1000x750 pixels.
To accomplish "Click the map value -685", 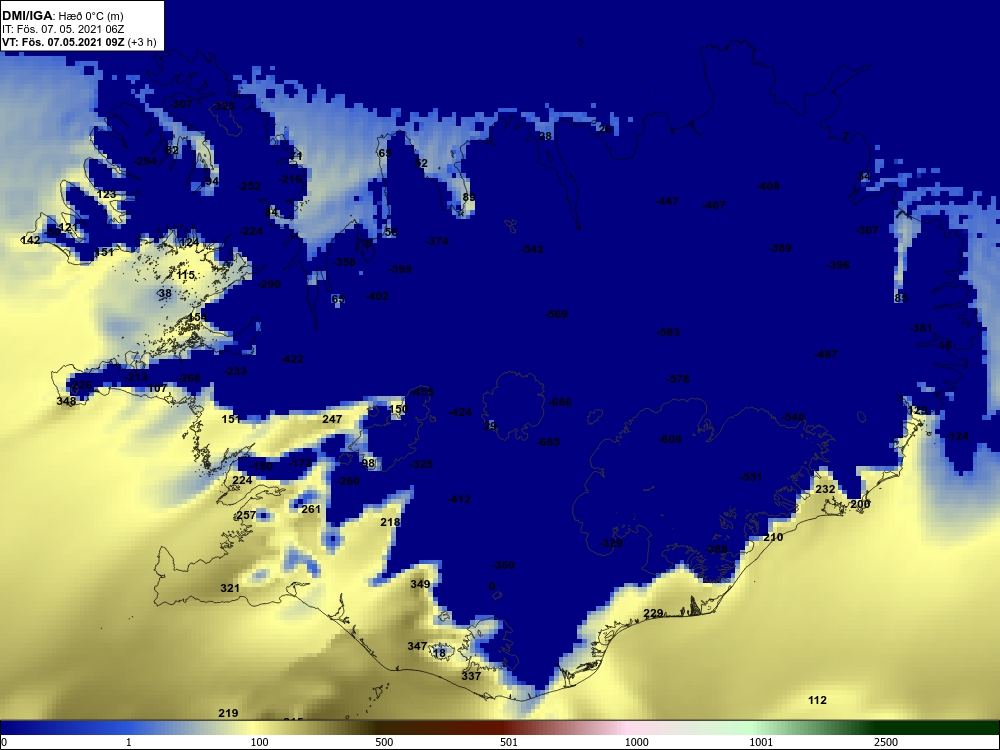I will (x=549, y=442).
